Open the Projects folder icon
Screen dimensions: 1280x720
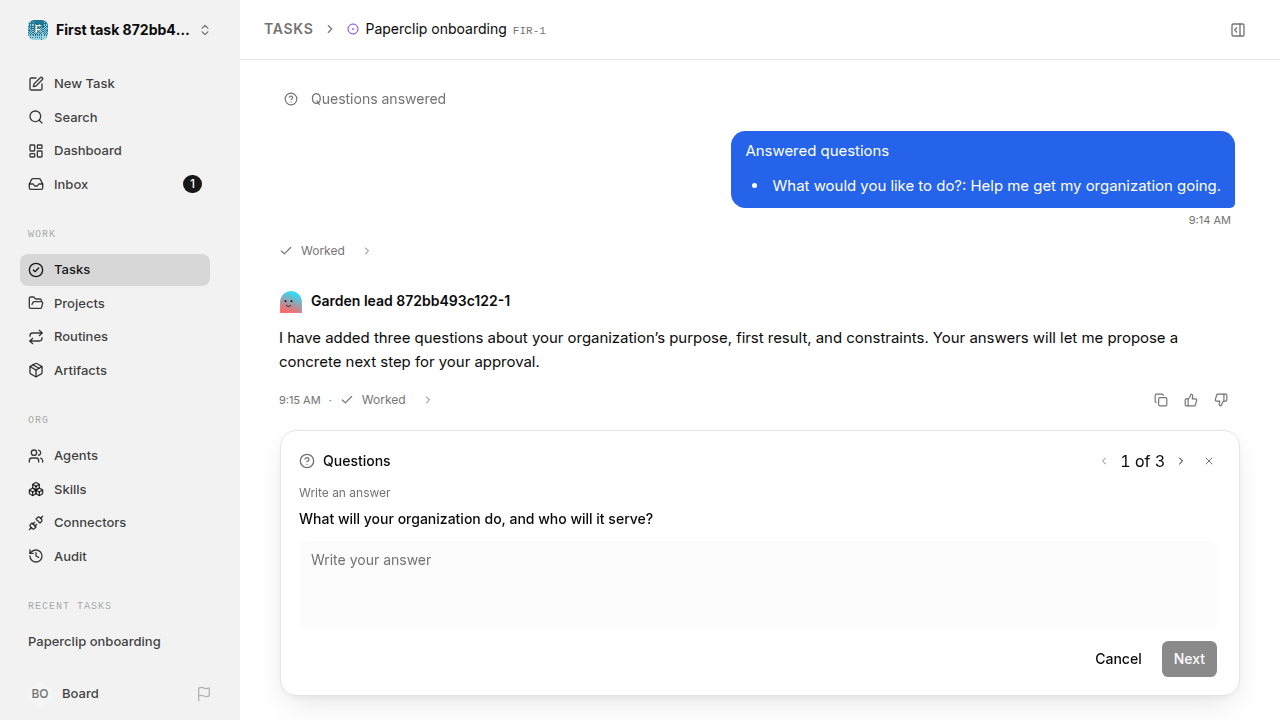tap(36, 303)
